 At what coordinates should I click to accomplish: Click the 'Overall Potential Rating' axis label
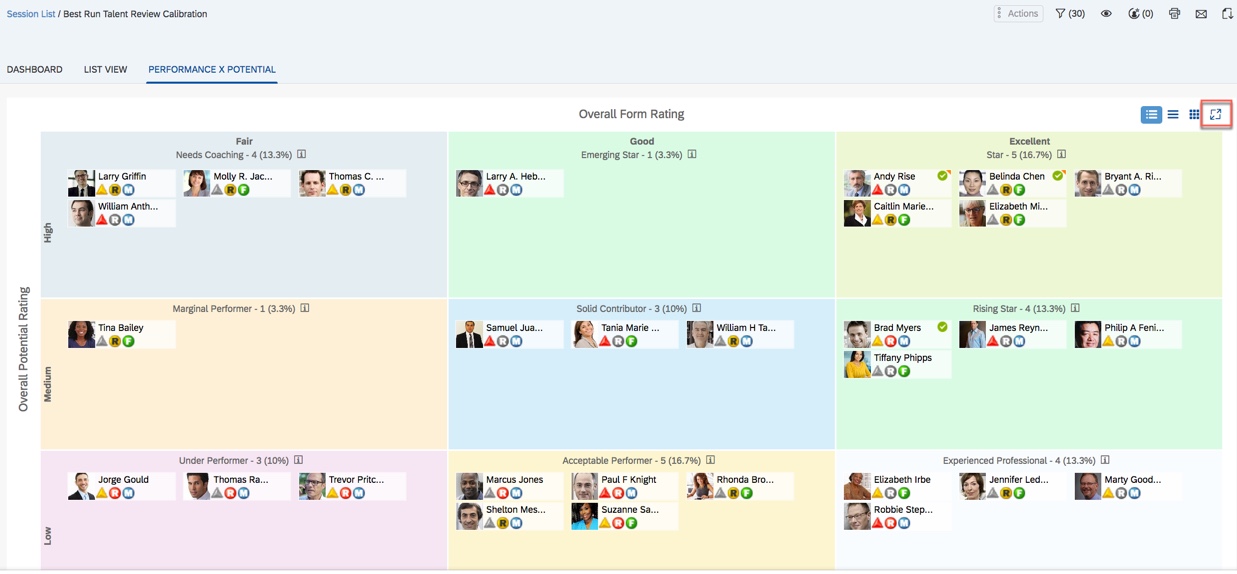(24, 349)
